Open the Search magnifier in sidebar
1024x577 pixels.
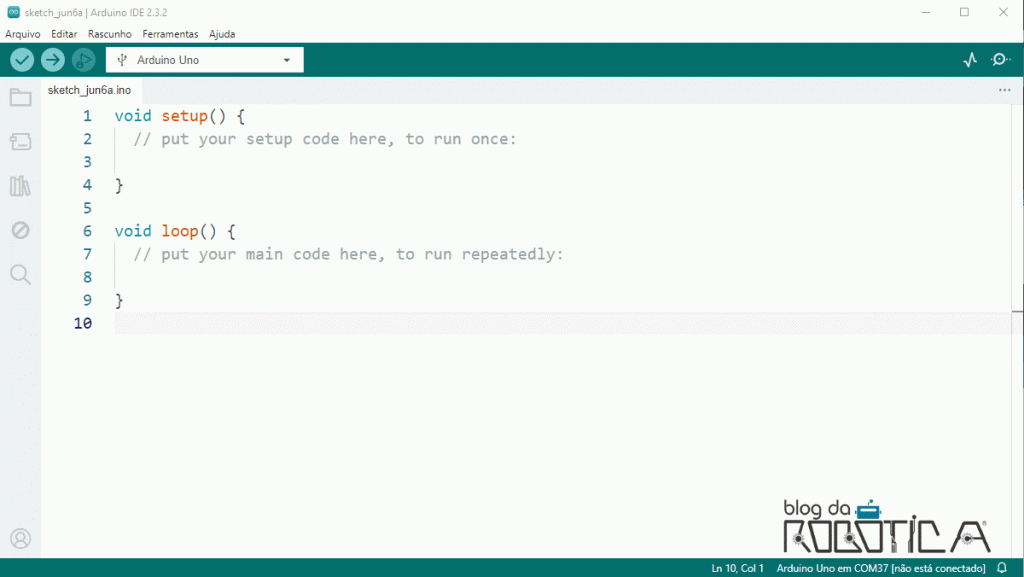20,274
